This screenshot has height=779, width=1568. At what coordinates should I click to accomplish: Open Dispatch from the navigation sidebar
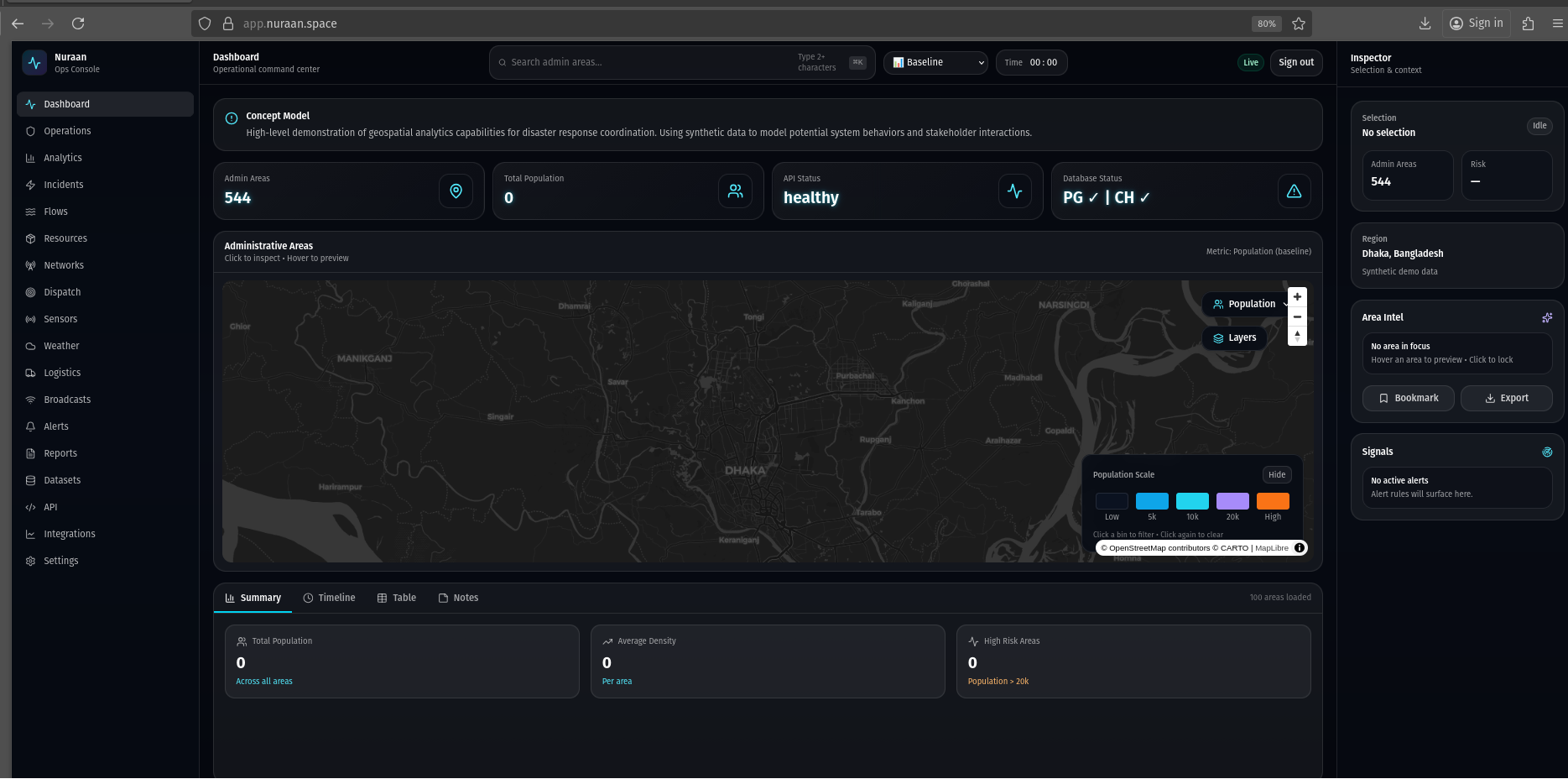[61, 291]
